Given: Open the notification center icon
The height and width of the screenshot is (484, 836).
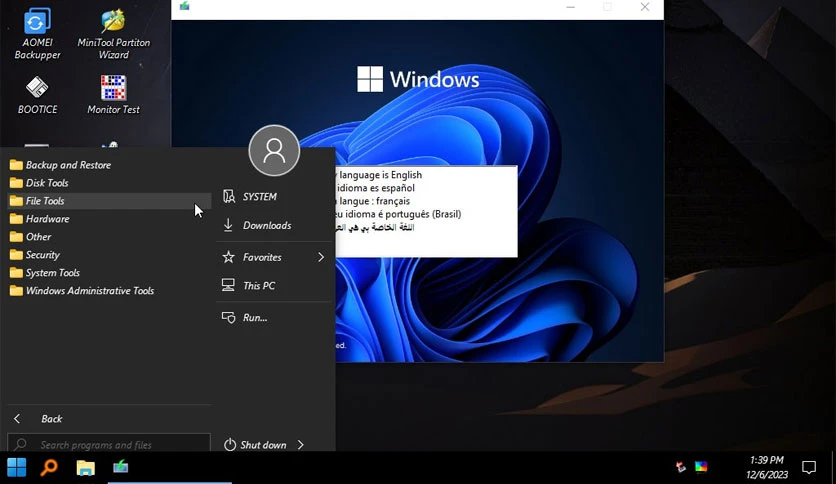Looking at the screenshot, I should coord(809,467).
